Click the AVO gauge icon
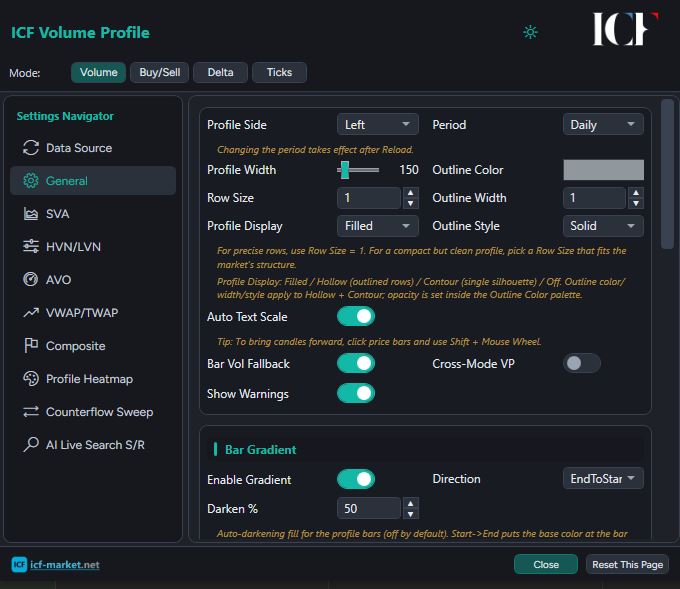 (x=31, y=279)
